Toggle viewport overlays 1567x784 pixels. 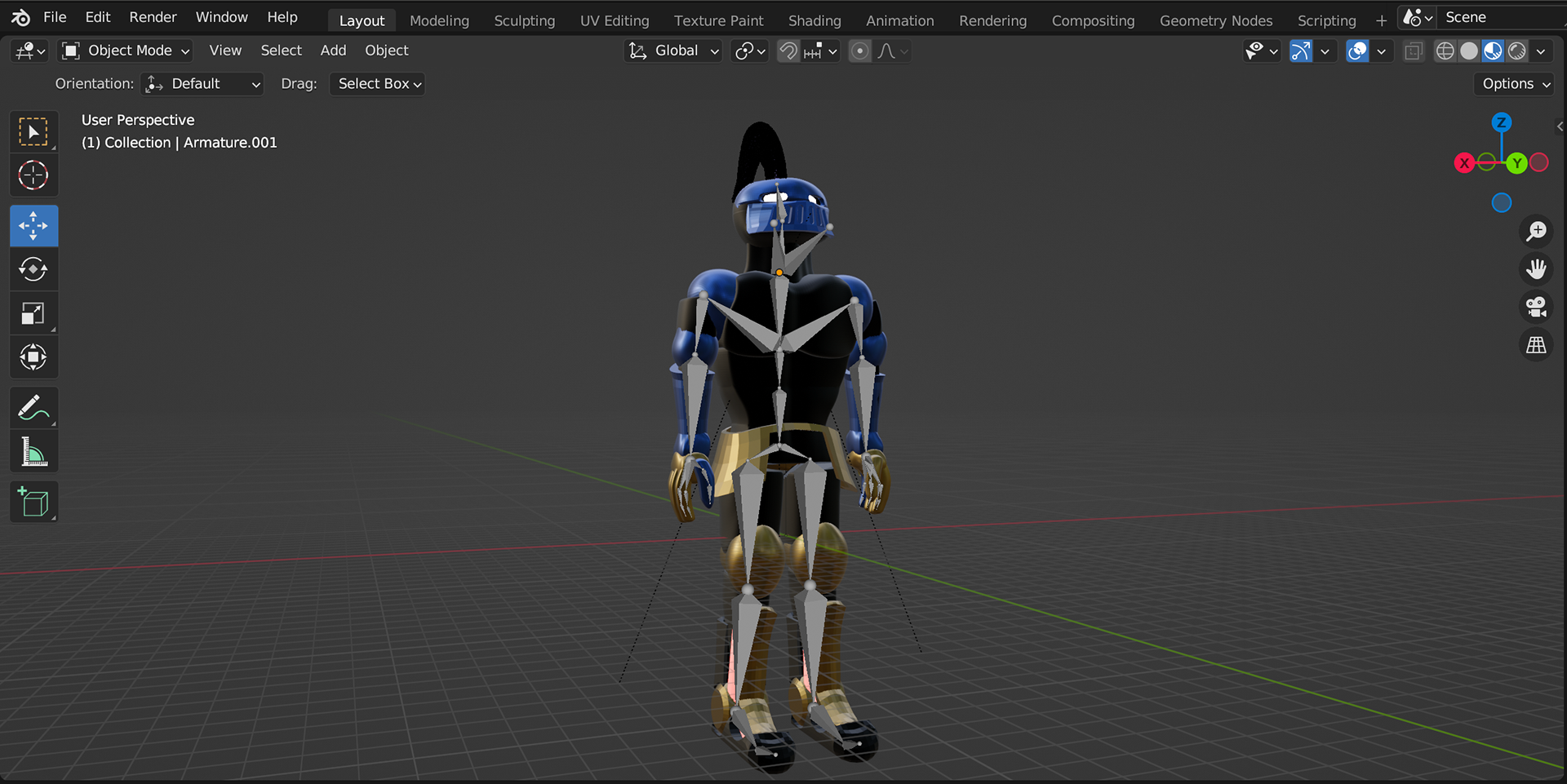pos(1357,51)
